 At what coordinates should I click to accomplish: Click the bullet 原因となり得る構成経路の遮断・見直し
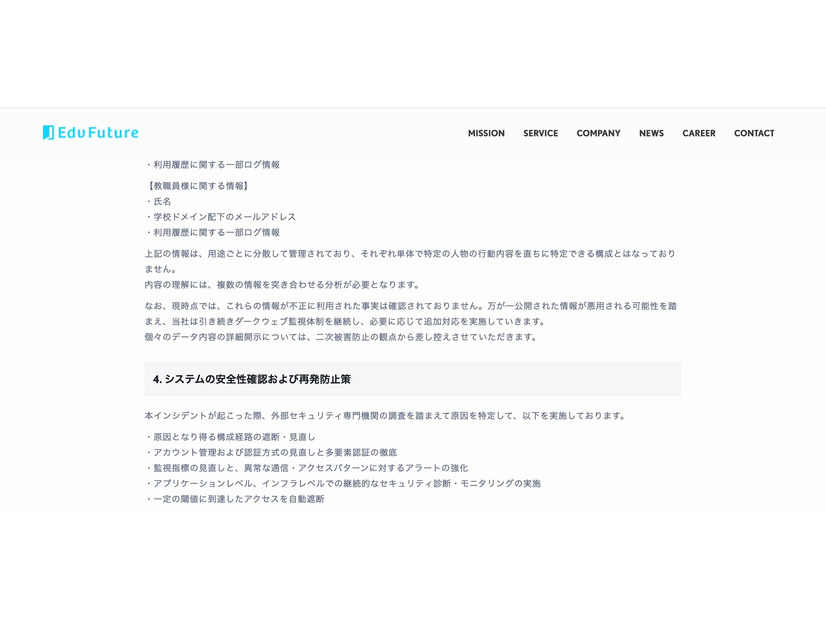(231, 436)
